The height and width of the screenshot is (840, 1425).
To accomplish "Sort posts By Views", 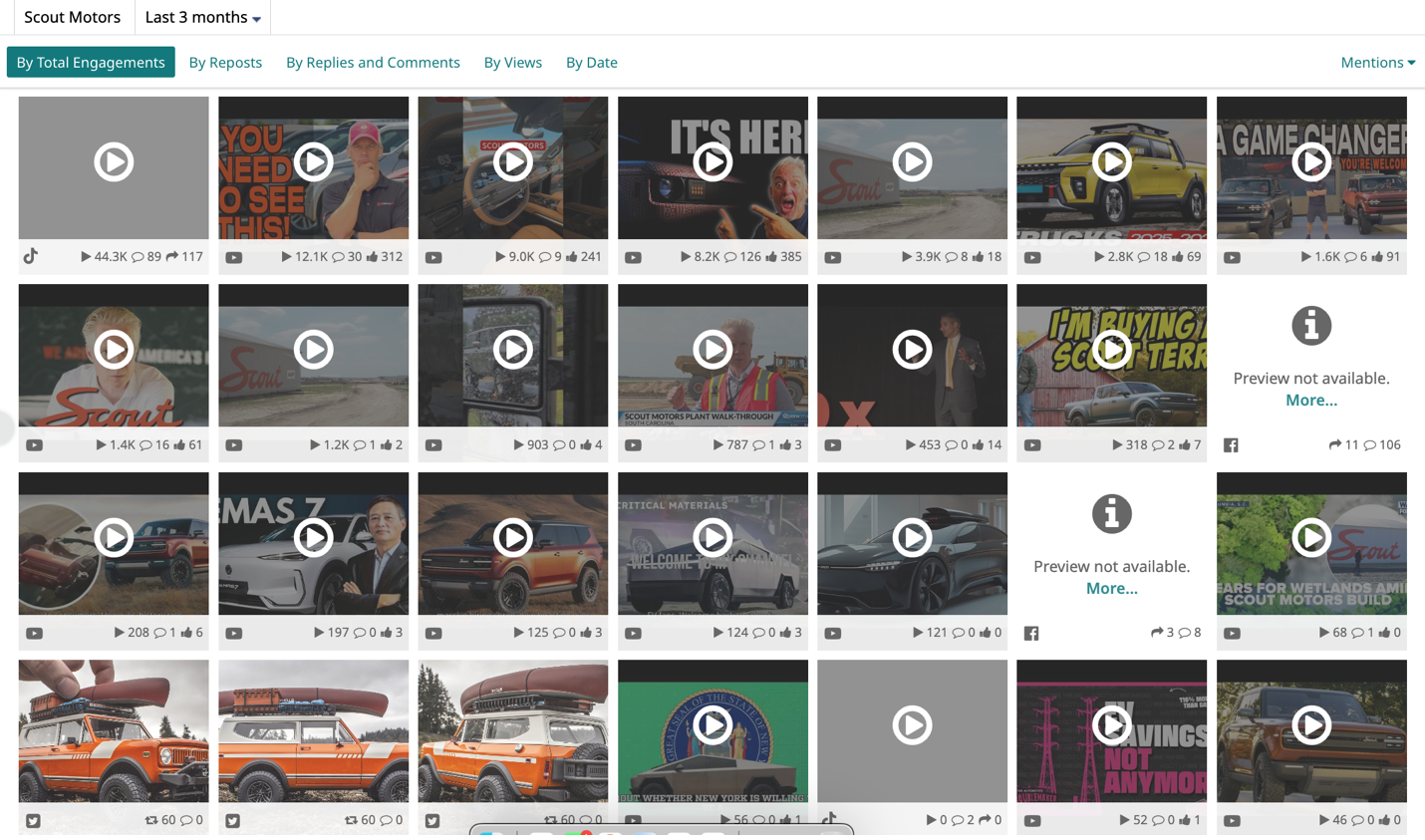I will [513, 62].
